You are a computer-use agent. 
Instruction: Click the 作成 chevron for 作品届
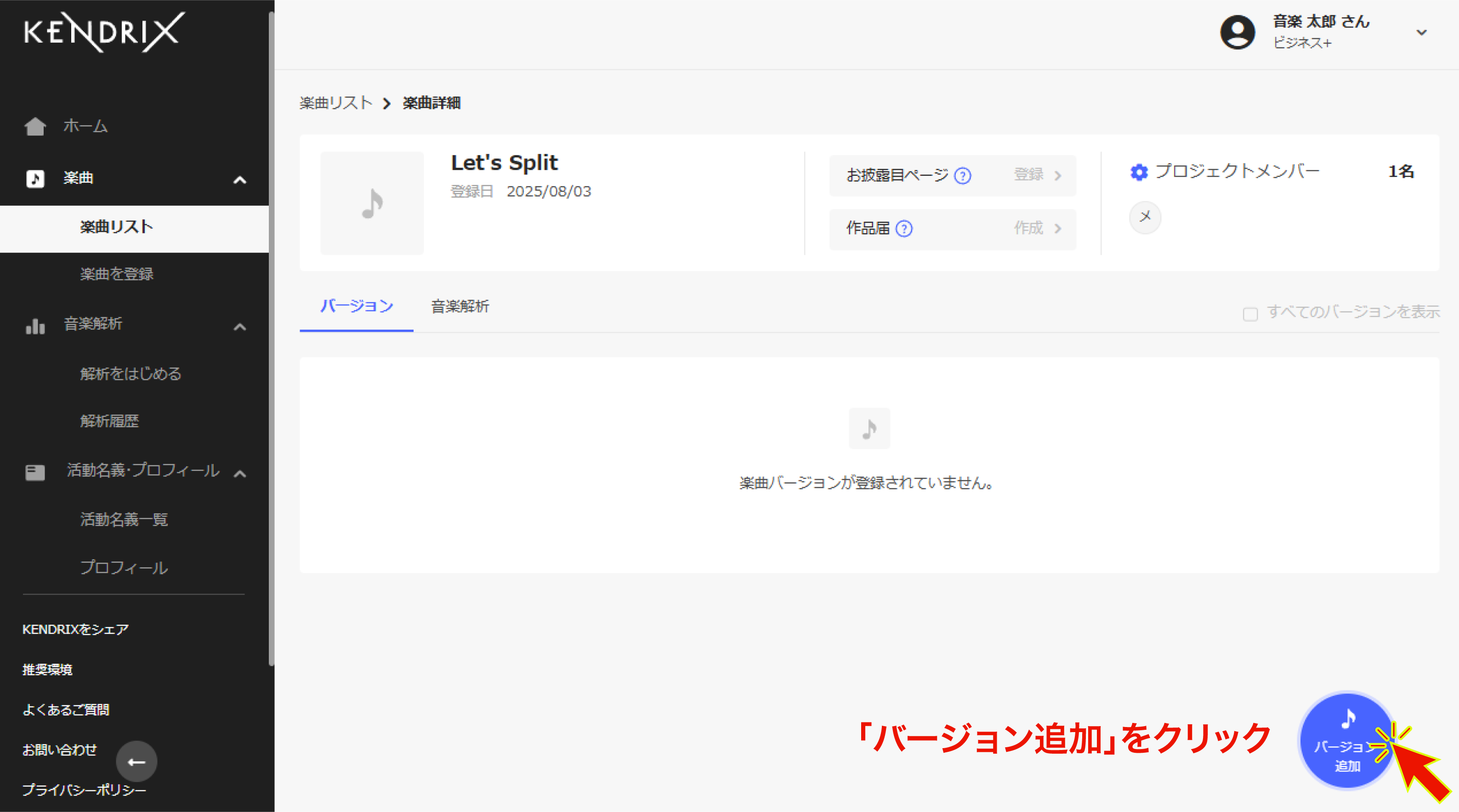pos(1057,229)
